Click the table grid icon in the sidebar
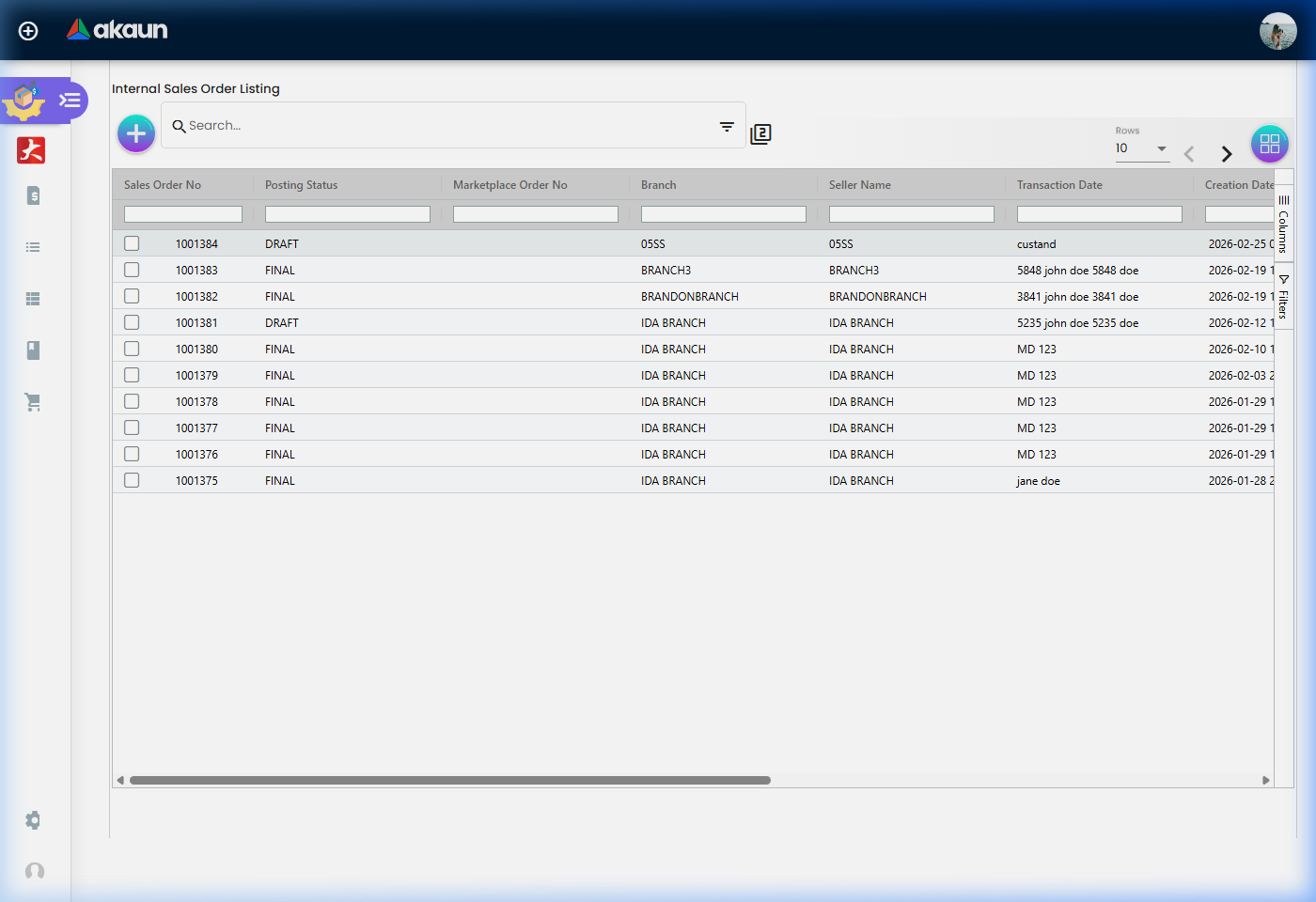Screen dimensions: 1316x902 point(32,298)
